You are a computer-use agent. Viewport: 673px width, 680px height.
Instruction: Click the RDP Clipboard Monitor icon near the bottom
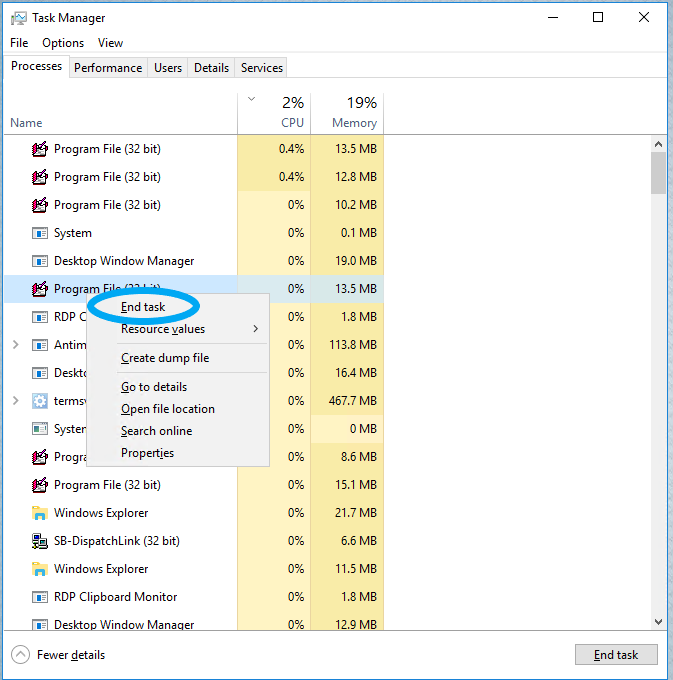40,597
